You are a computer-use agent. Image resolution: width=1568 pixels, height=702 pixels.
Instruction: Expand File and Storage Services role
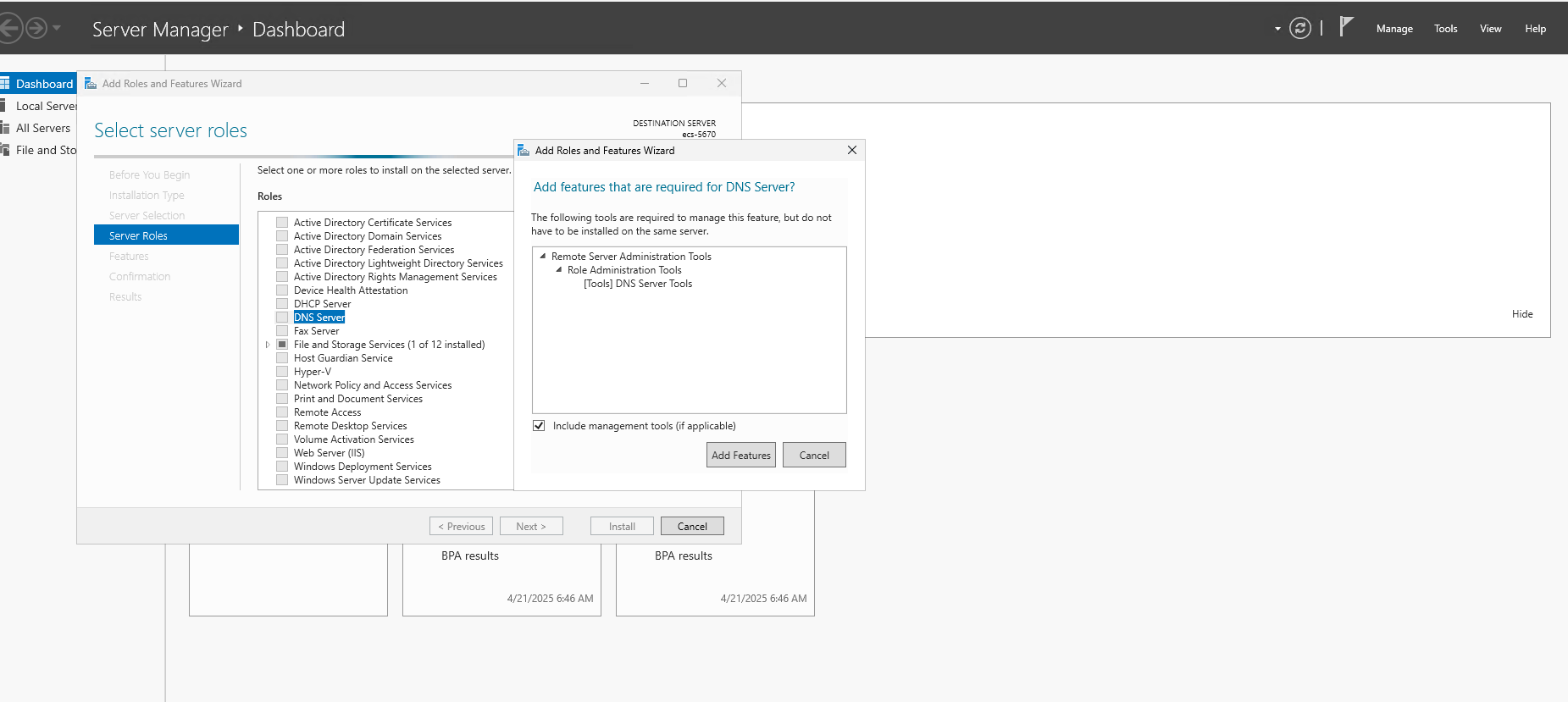click(x=268, y=345)
